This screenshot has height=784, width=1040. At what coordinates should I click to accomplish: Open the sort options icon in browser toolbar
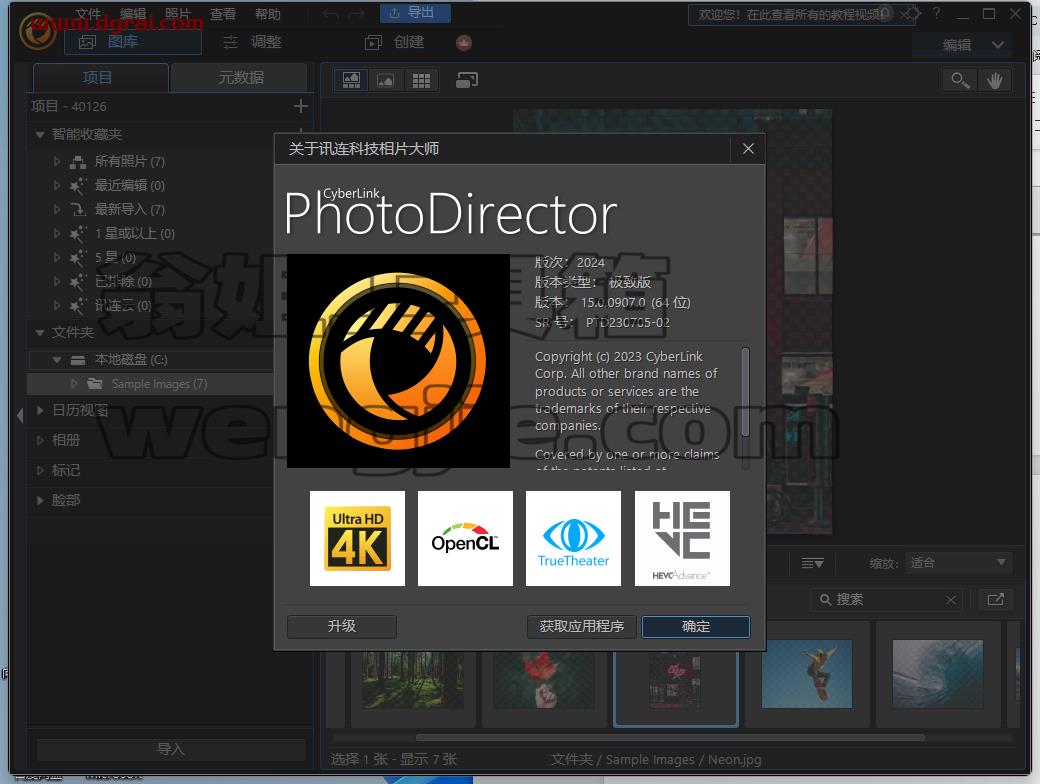pos(812,563)
